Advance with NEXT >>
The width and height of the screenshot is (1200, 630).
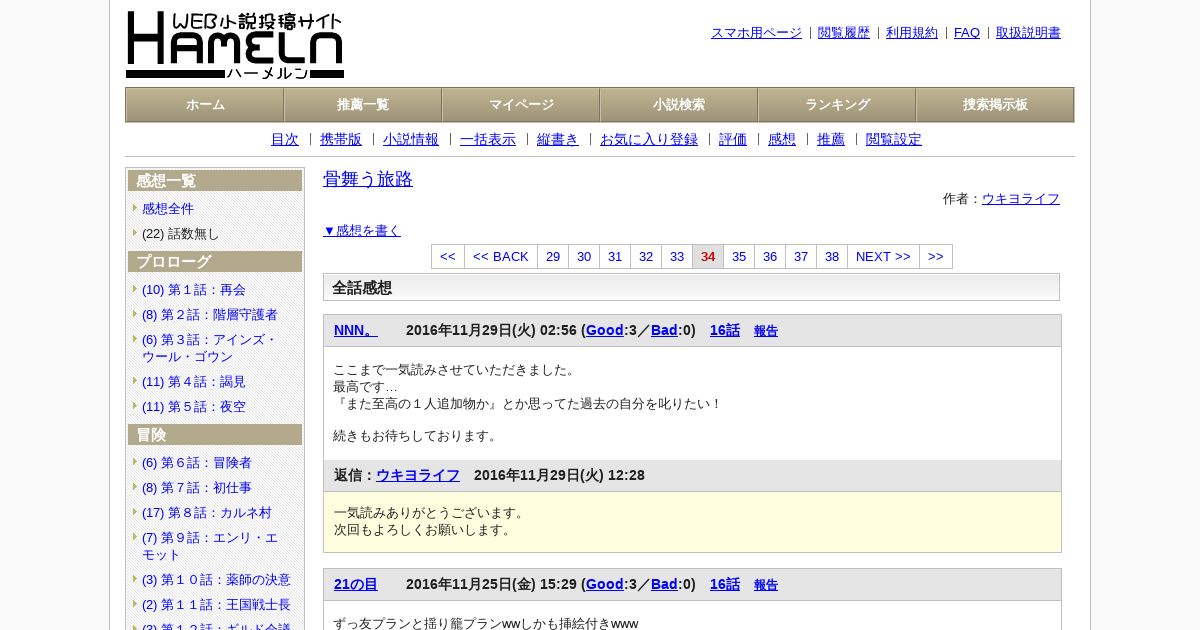tap(883, 256)
